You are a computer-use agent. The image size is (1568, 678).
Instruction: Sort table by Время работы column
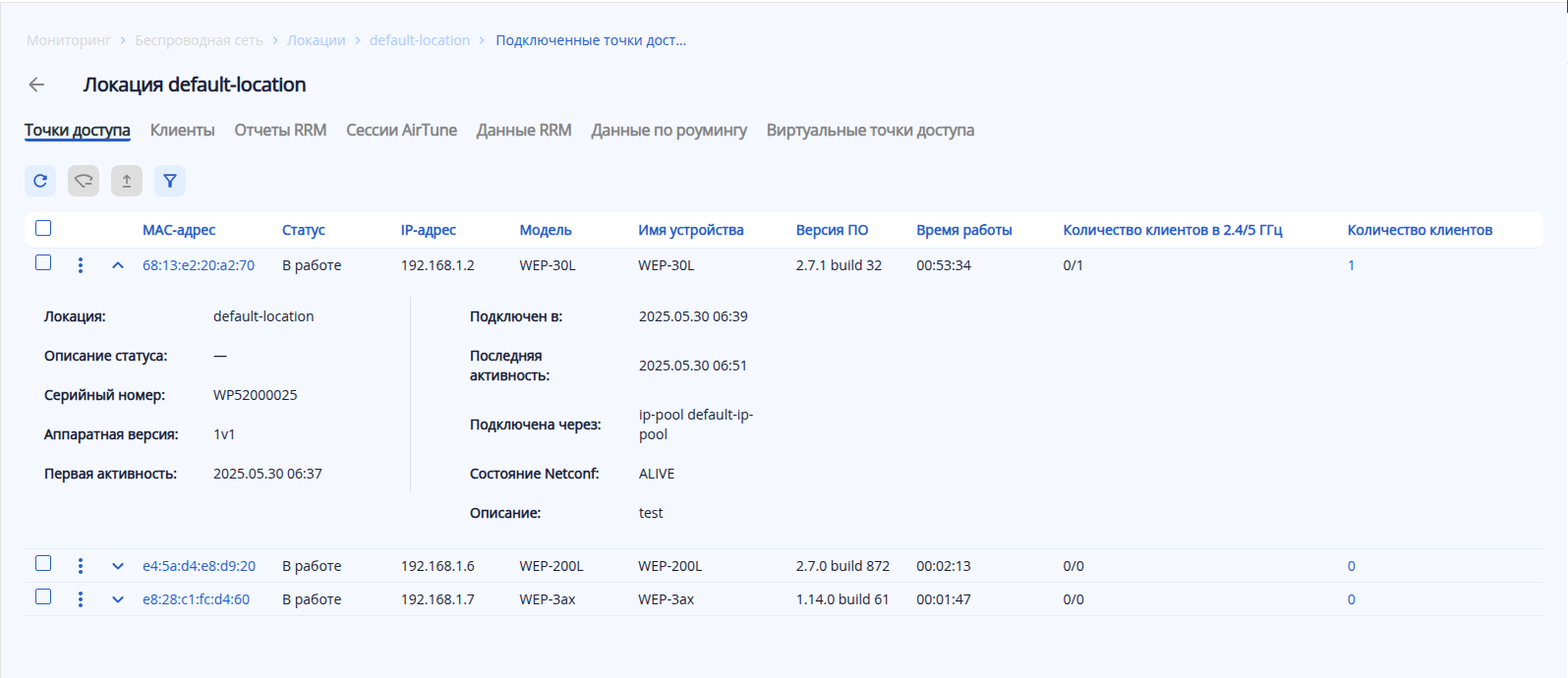point(963,230)
